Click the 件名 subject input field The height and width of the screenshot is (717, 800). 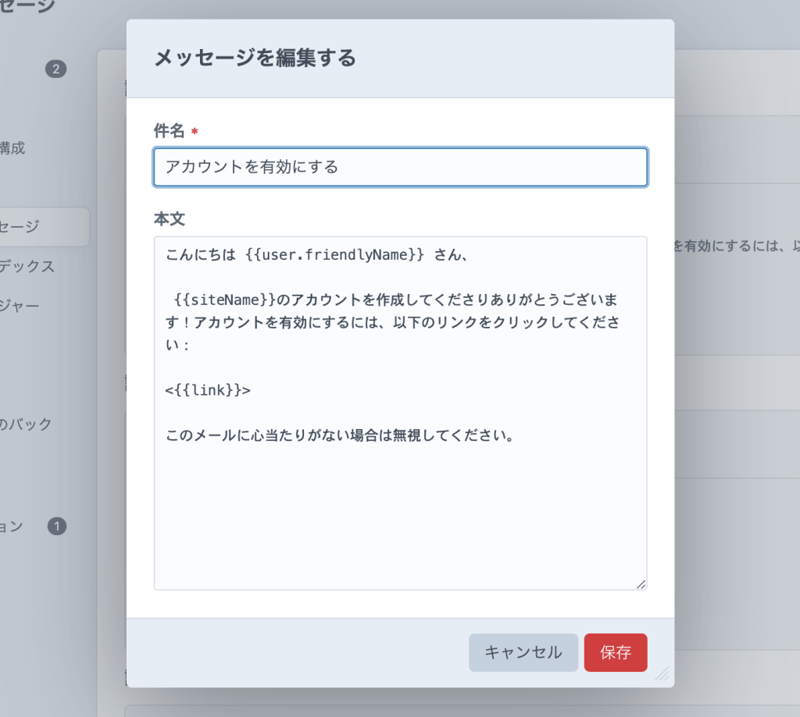[x=400, y=167]
